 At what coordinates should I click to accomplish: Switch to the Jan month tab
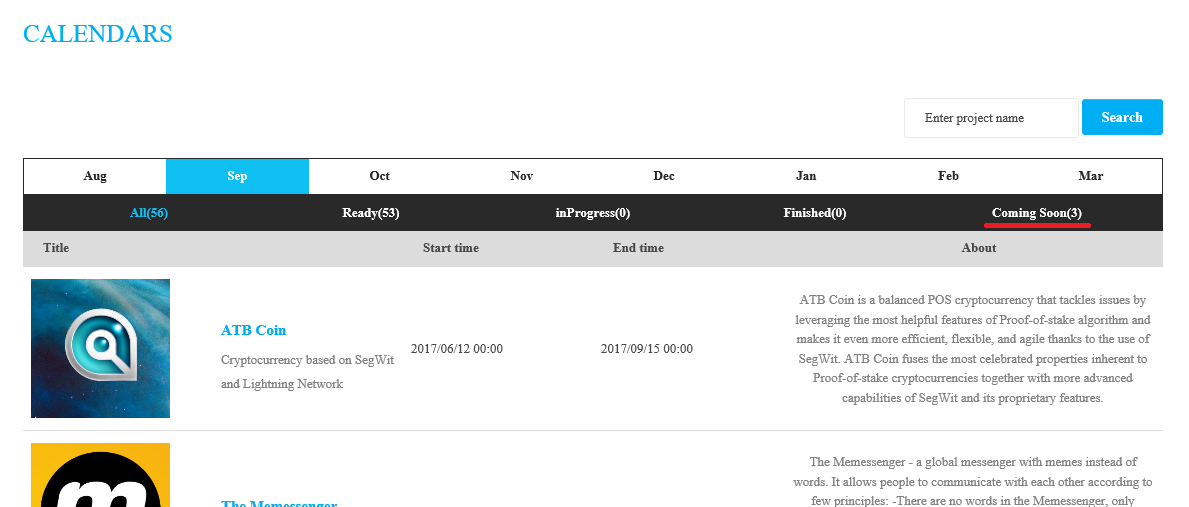pyautogui.click(x=806, y=176)
